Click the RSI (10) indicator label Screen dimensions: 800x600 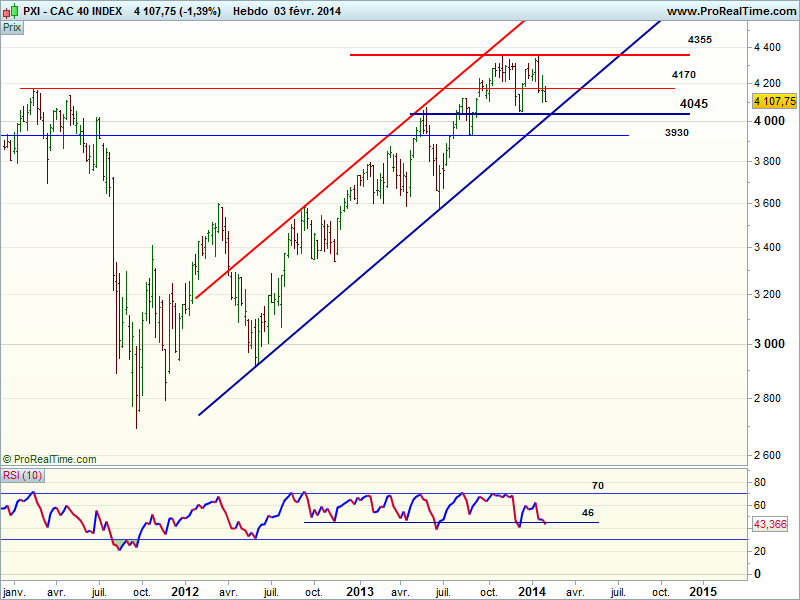(22, 475)
